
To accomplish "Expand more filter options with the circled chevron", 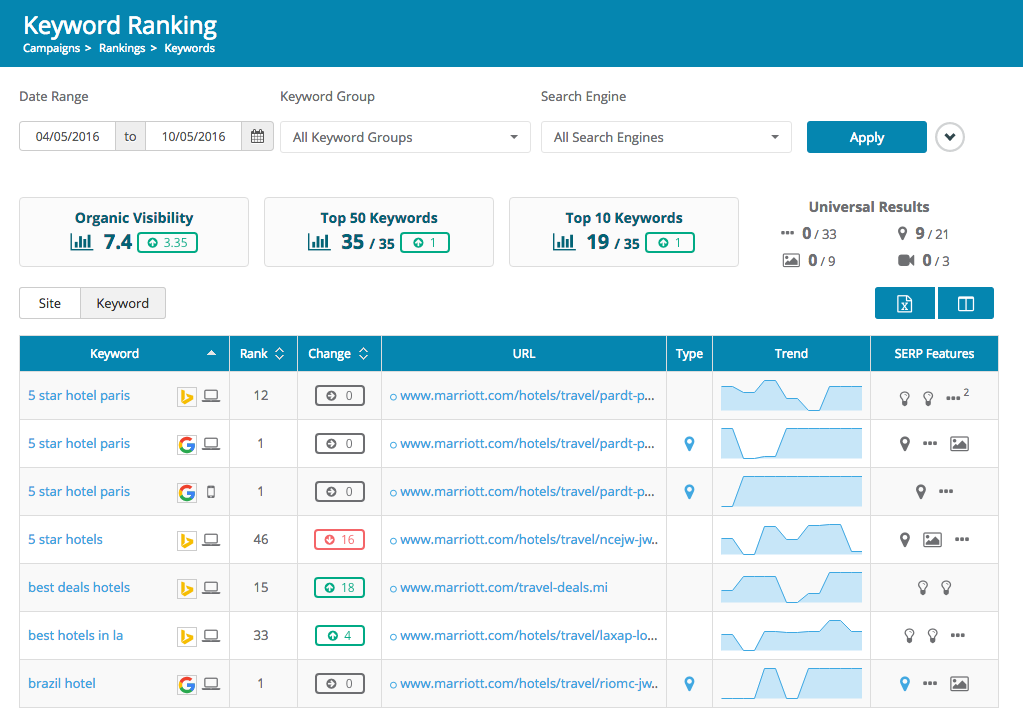I will 949,137.
